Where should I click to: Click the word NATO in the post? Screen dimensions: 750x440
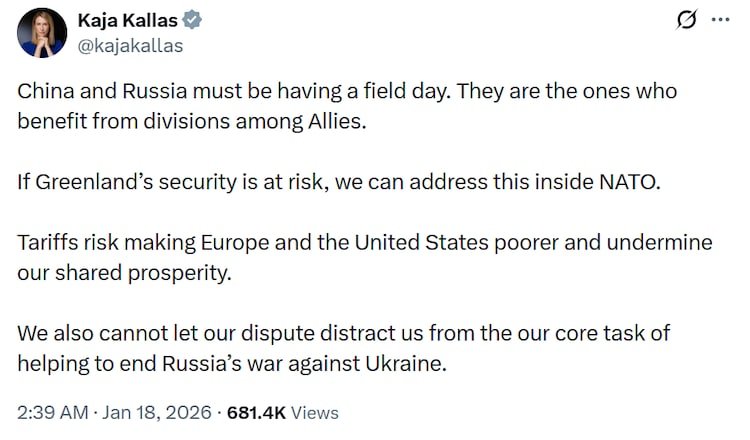tap(633, 183)
